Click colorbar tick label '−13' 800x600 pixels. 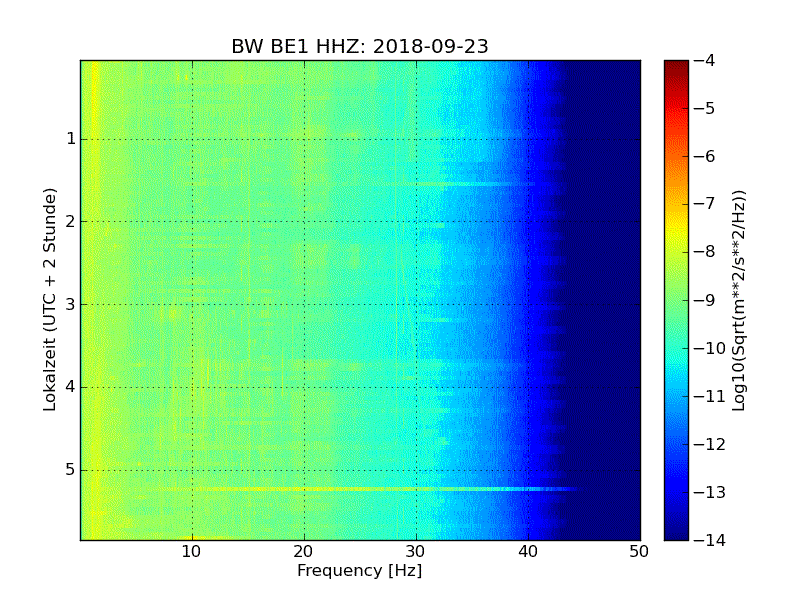tap(710, 492)
